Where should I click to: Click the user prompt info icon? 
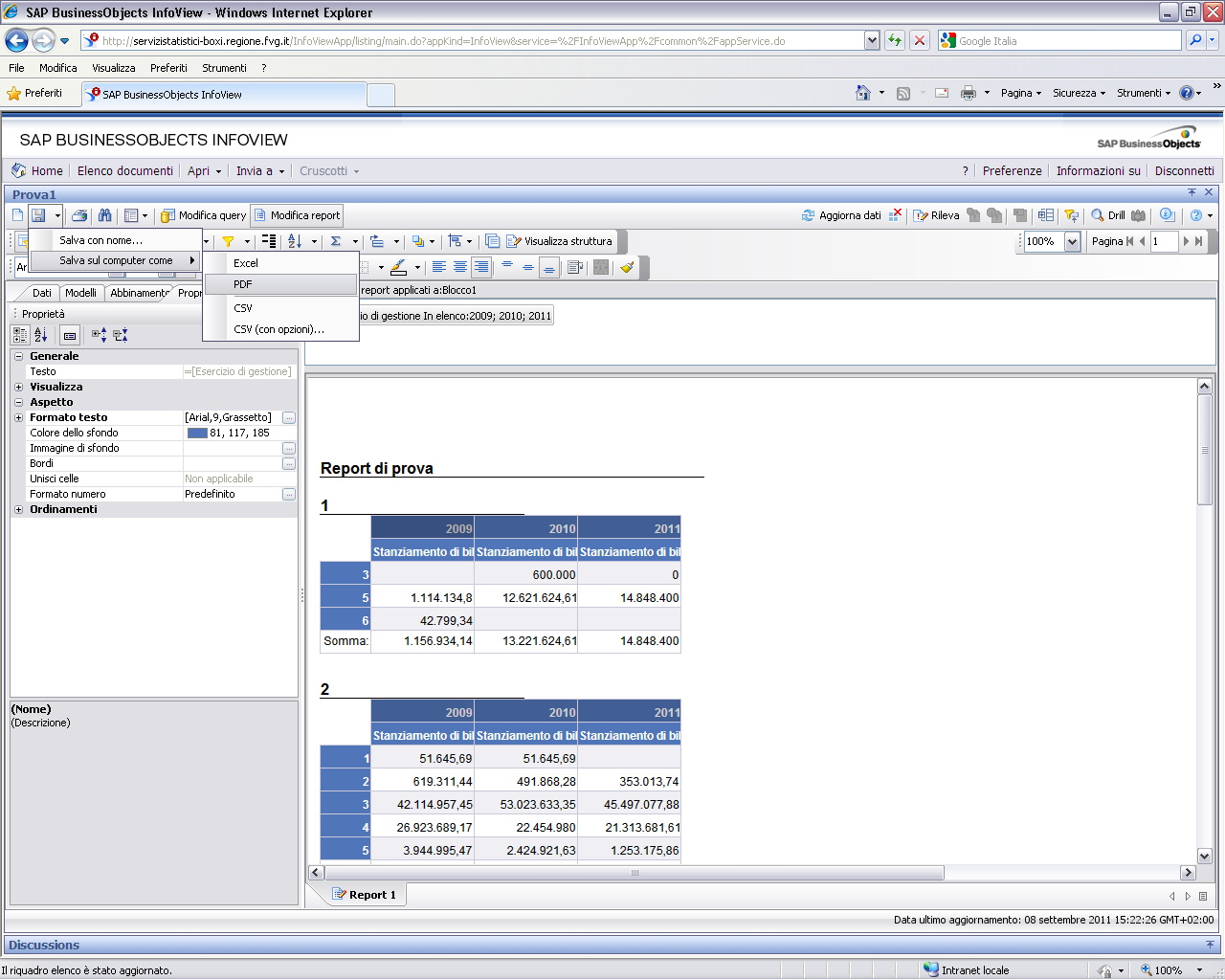click(x=1167, y=214)
